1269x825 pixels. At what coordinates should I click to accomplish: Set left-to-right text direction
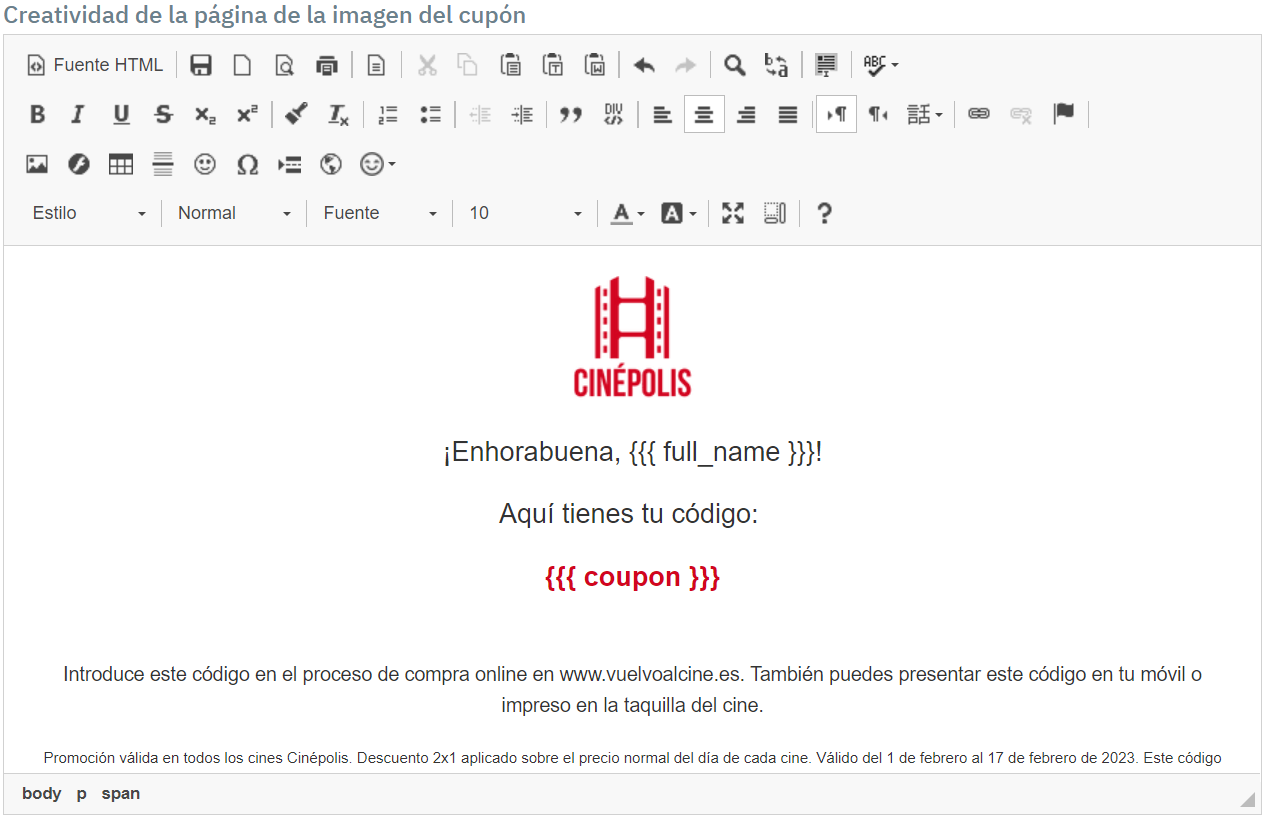(837, 114)
